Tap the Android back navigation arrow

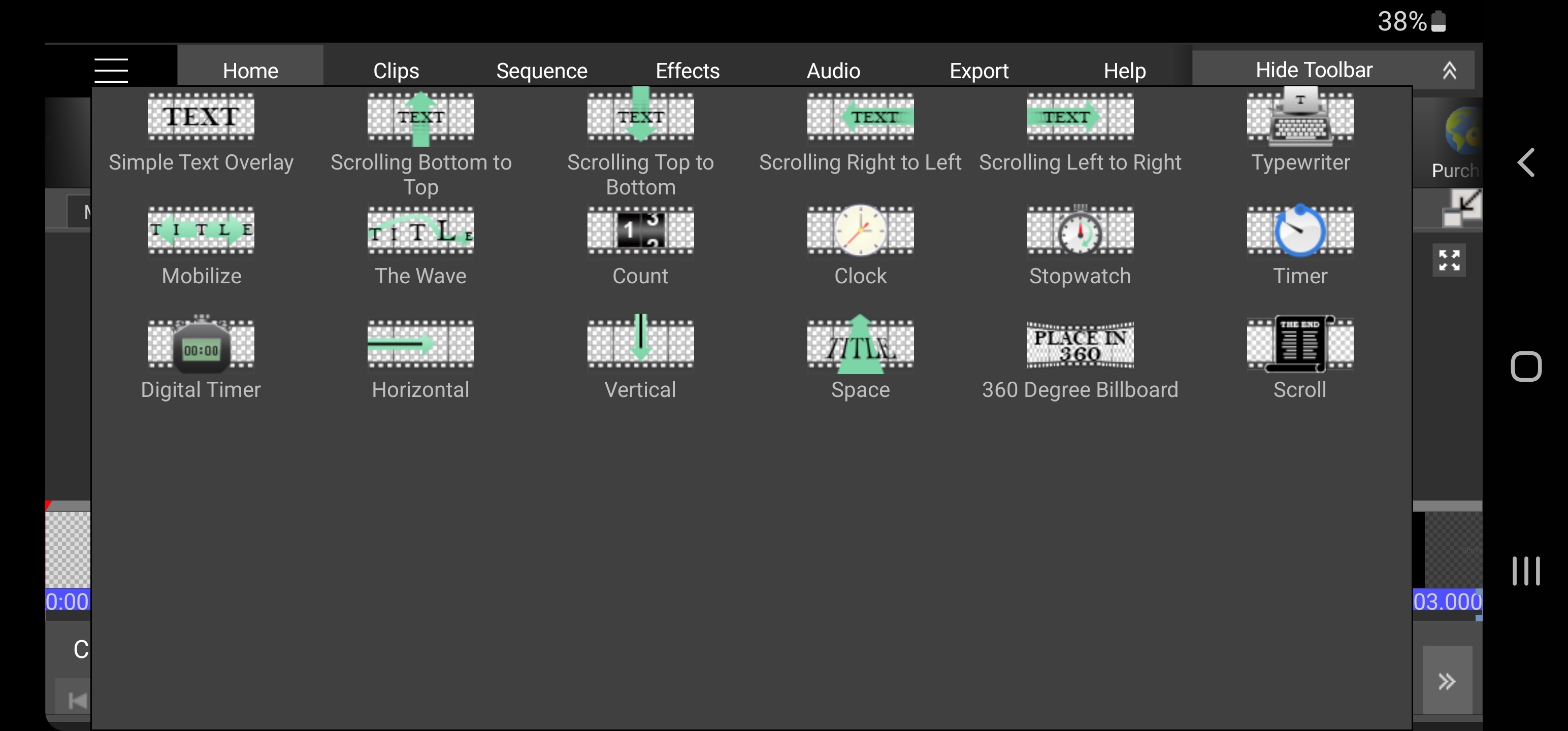pos(1526,162)
